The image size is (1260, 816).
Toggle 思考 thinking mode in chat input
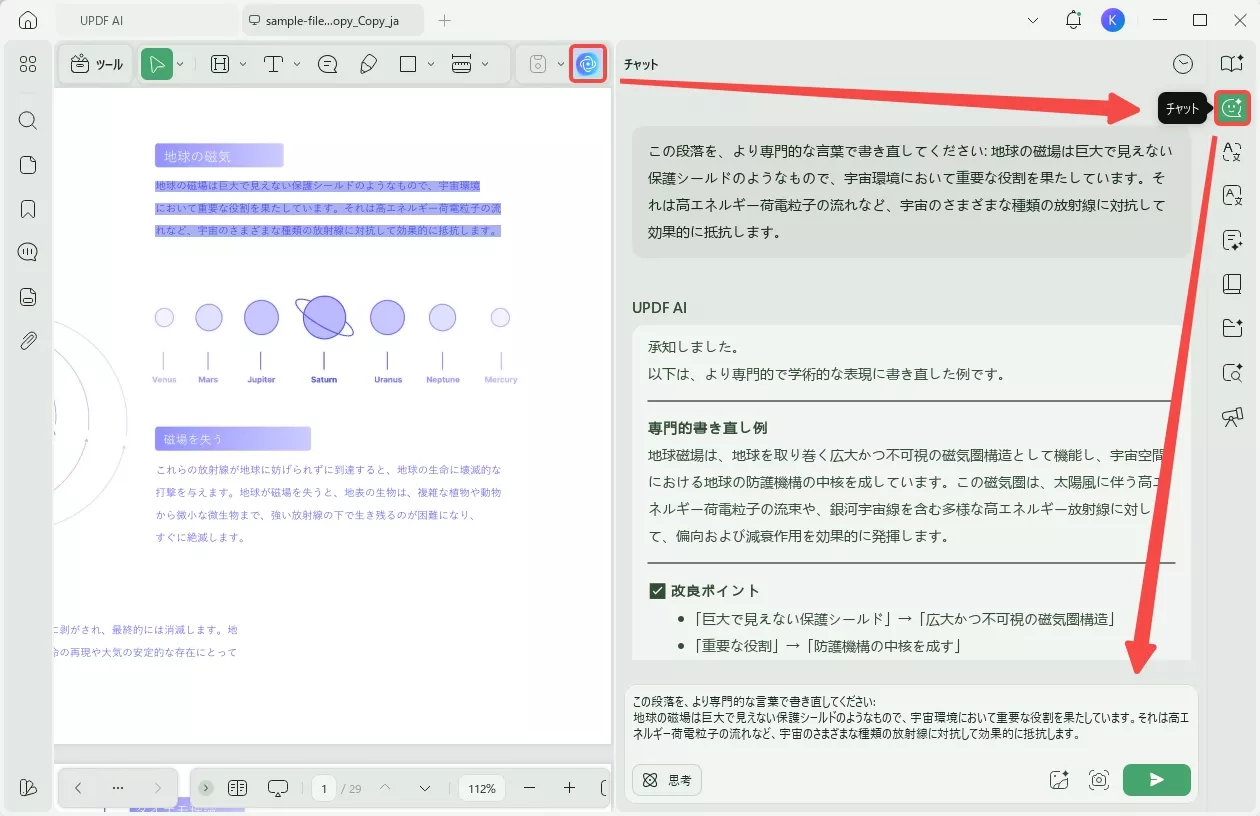click(x=666, y=780)
